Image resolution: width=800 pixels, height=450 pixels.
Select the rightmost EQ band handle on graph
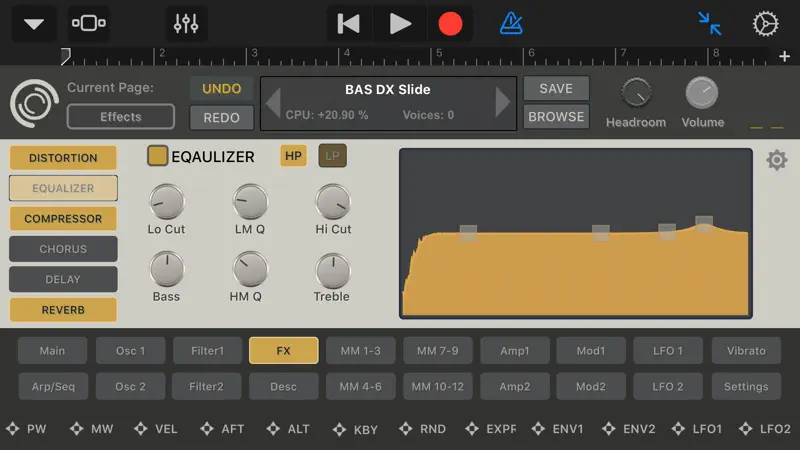point(704,223)
